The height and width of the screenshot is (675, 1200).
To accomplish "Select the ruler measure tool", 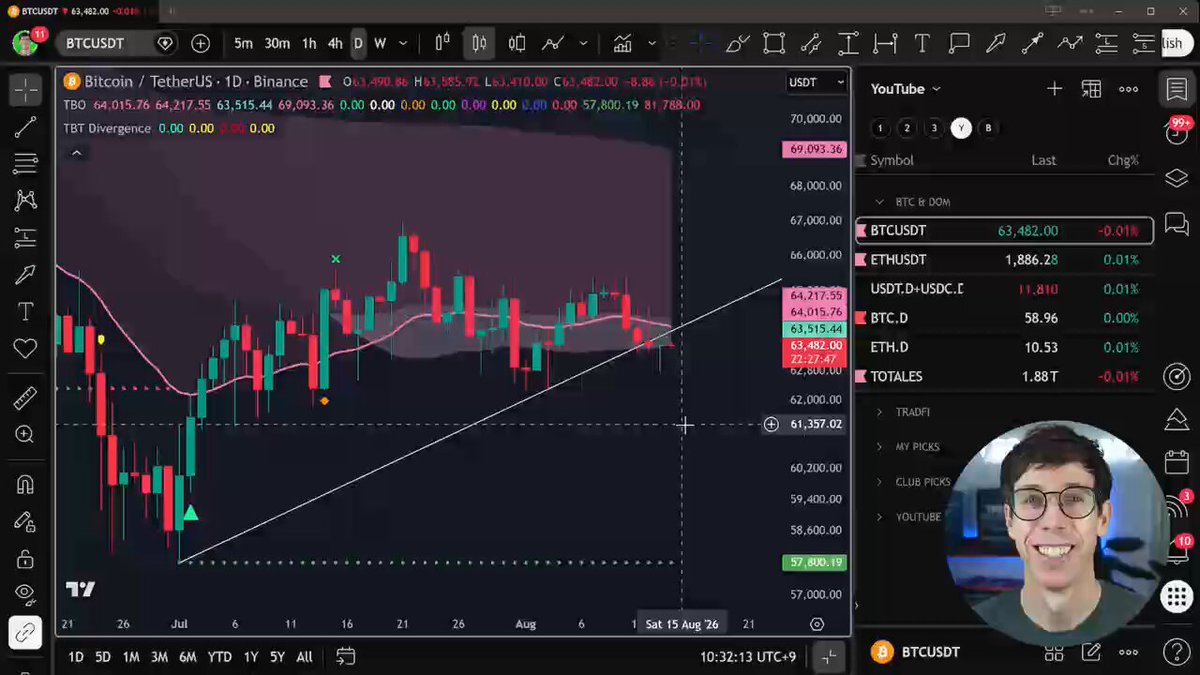I will tap(25, 398).
